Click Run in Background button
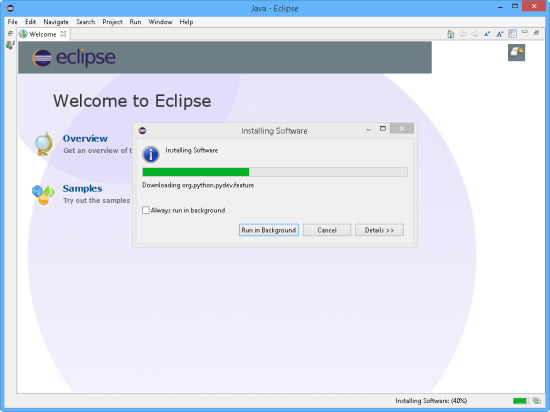Viewport: 550px width, 412px height. [x=269, y=230]
